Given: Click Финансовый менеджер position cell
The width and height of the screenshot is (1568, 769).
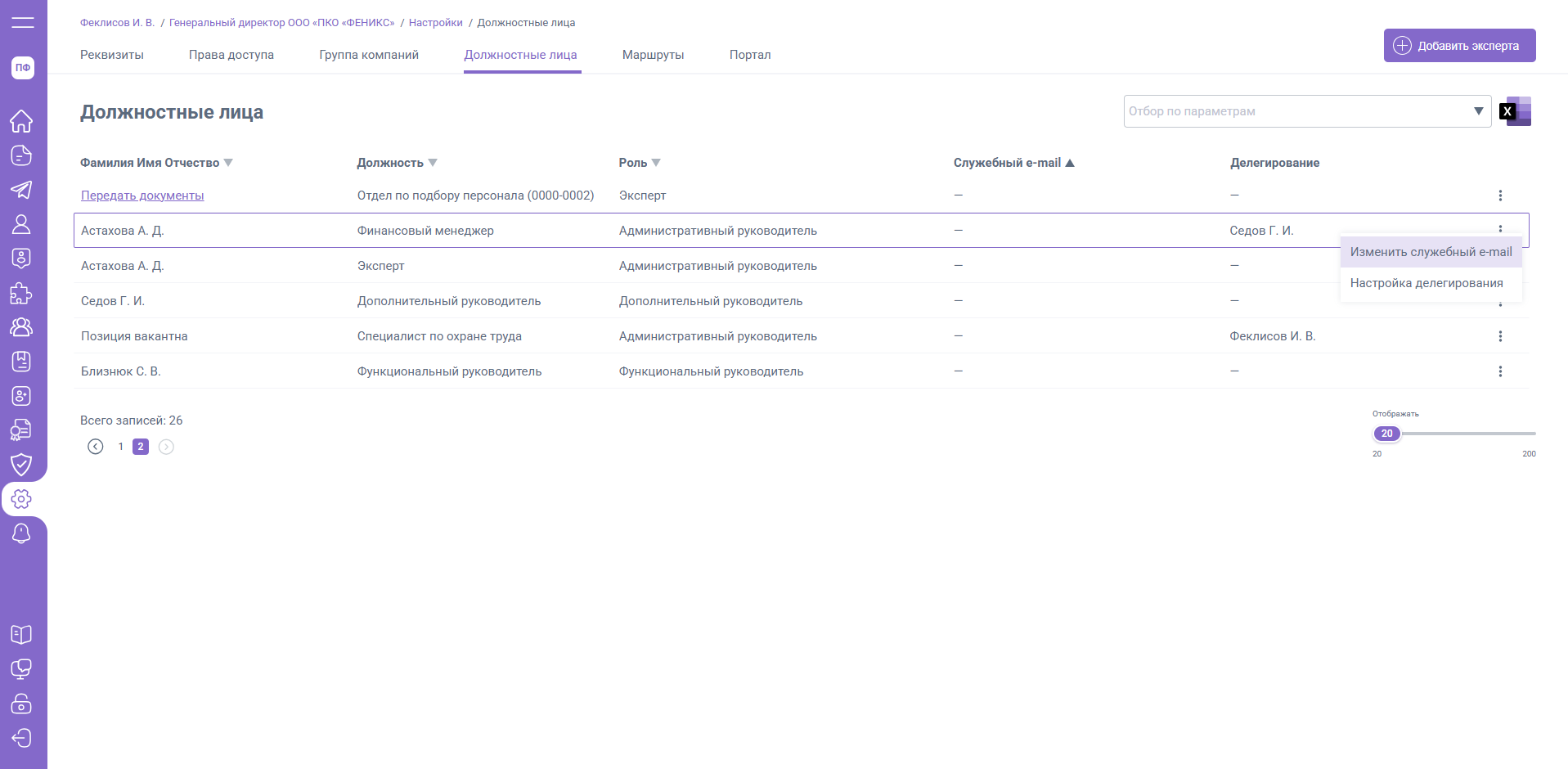Looking at the screenshot, I should (x=425, y=231).
